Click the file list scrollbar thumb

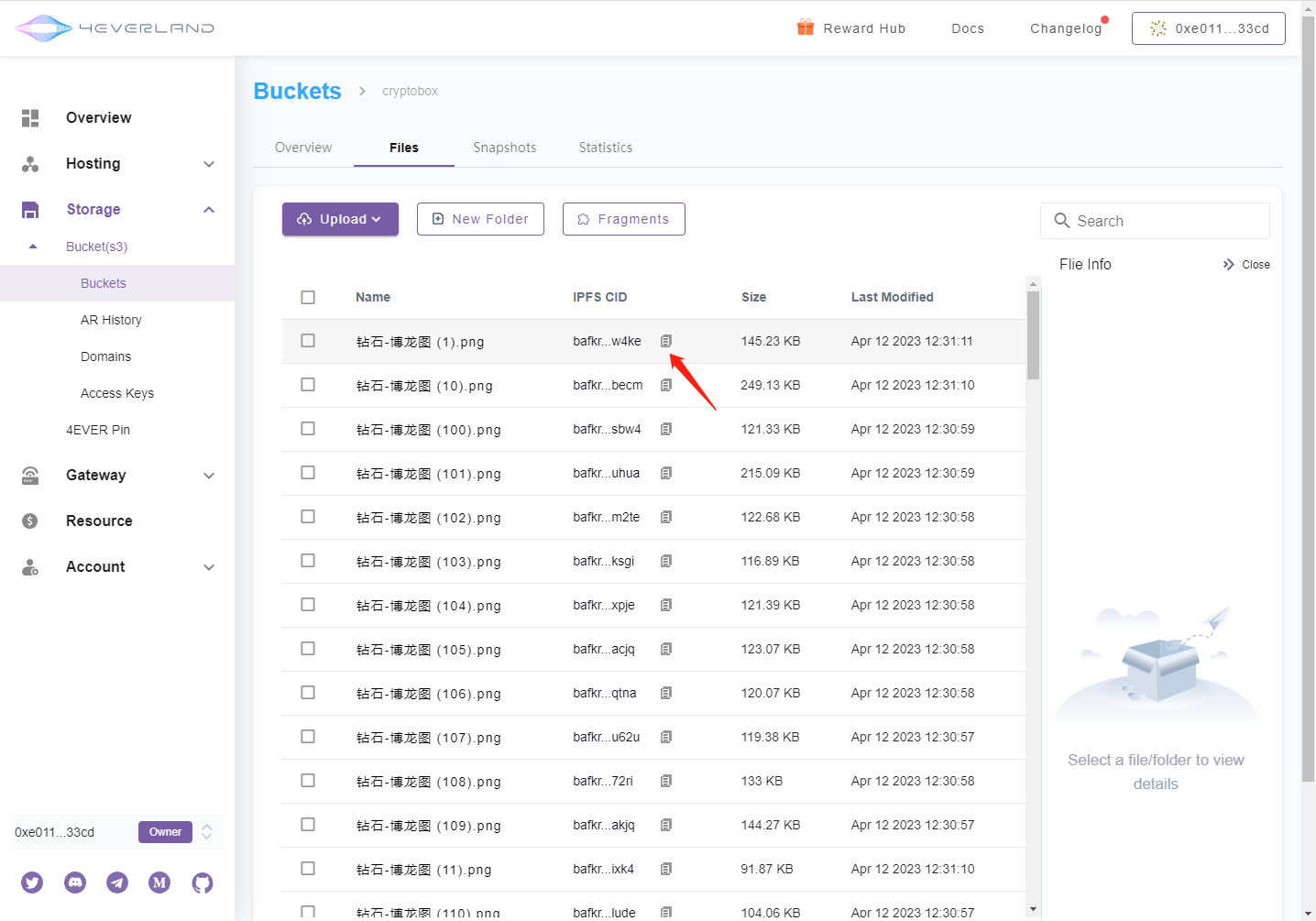coord(1034,335)
